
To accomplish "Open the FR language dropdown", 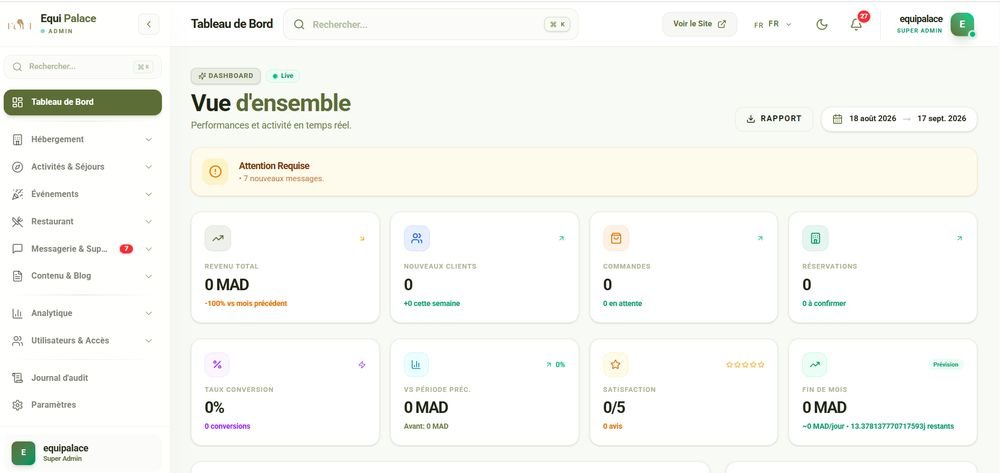I will point(772,24).
